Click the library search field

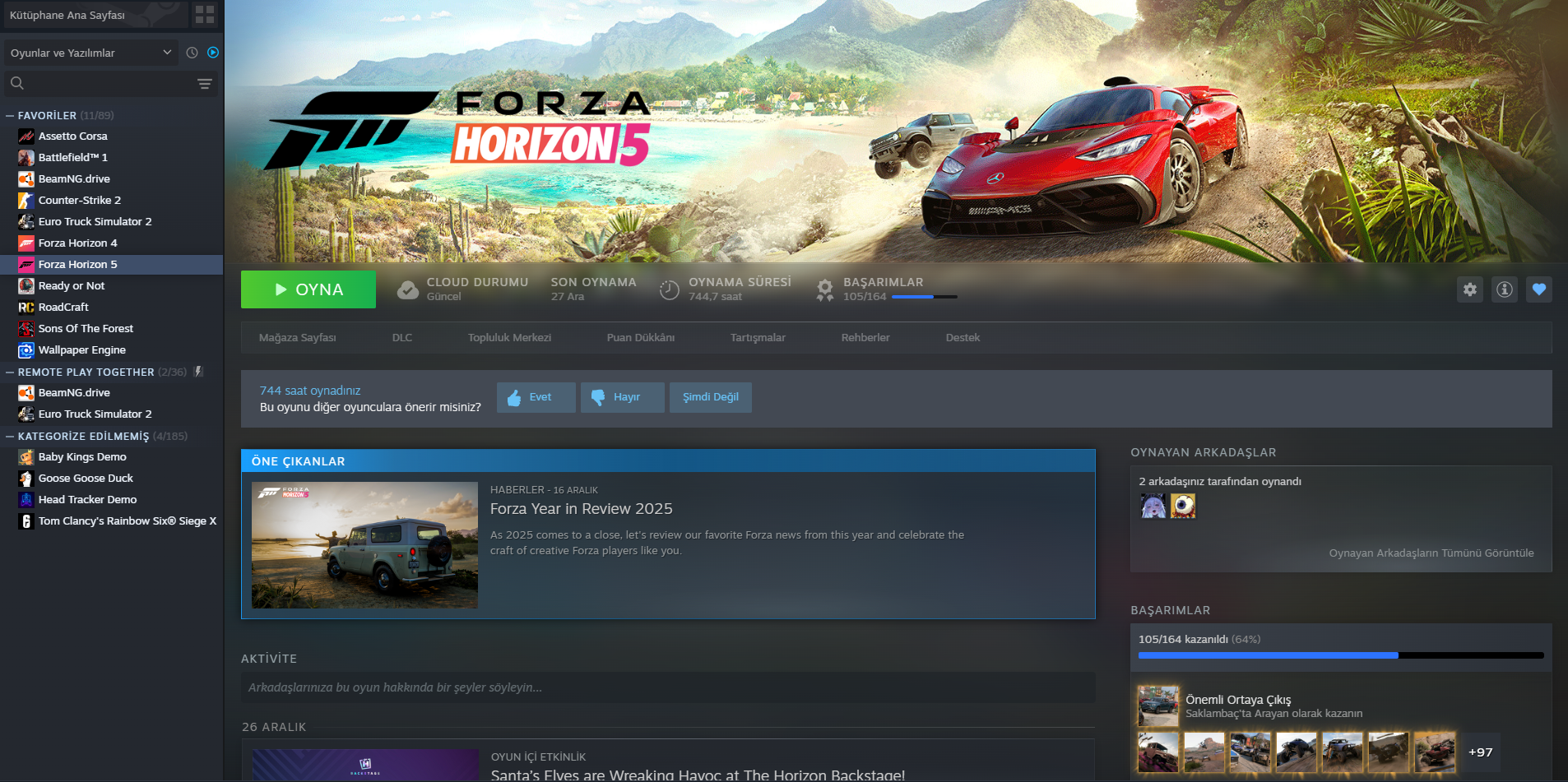[109, 83]
